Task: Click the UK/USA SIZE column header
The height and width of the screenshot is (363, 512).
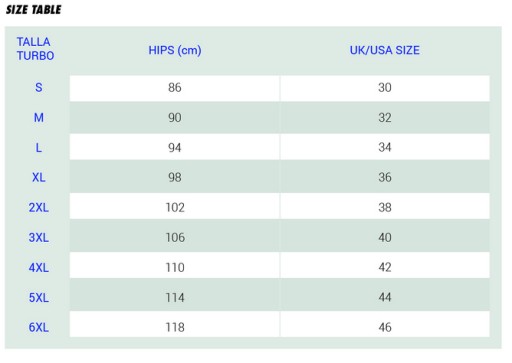Action: (x=385, y=50)
